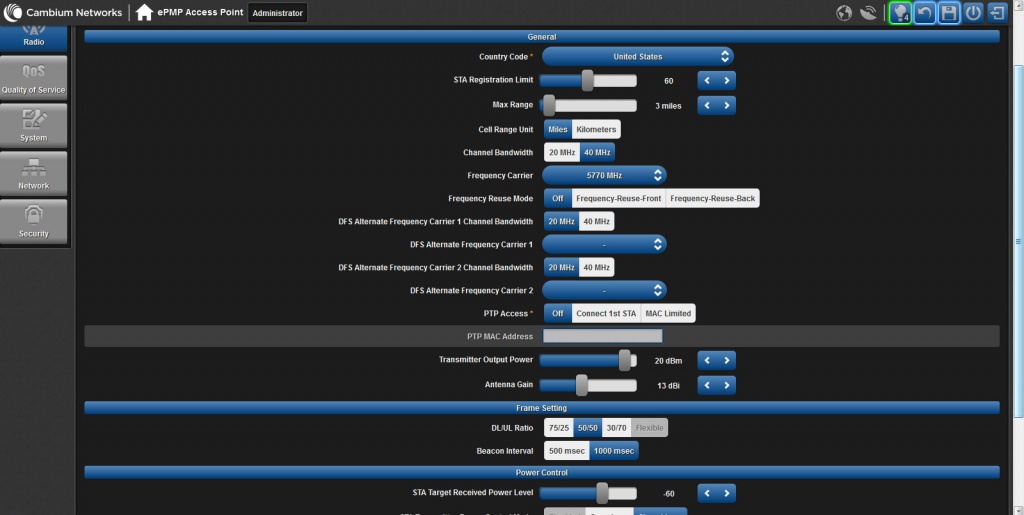Select 20 MHz Channel Bandwidth
The image size is (1024, 515).
coord(561,152)
